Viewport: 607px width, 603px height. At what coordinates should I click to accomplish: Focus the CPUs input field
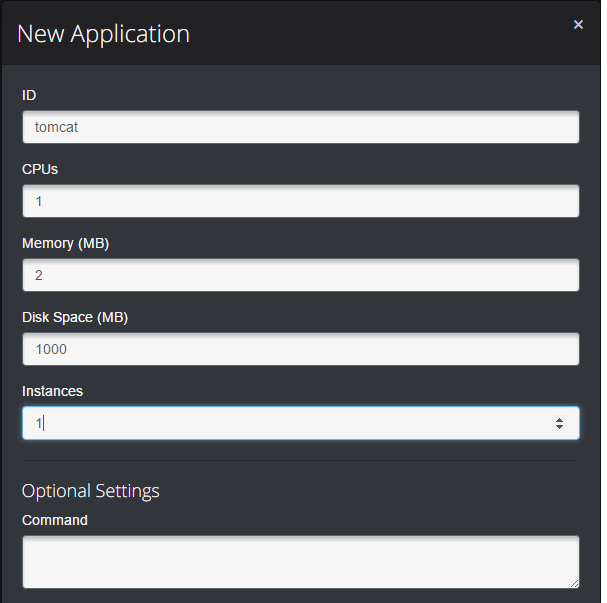coord(300,201)
